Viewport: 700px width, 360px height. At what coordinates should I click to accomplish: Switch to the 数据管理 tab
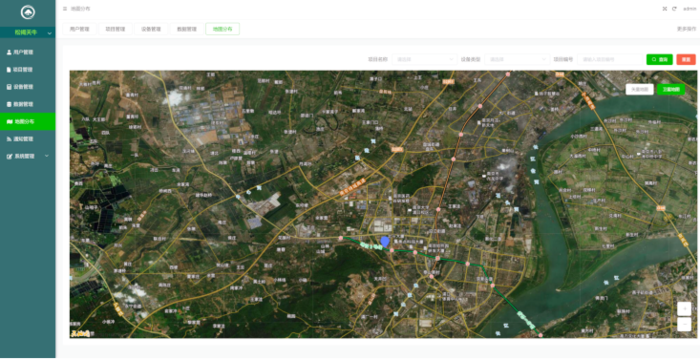tap(187, 29)
